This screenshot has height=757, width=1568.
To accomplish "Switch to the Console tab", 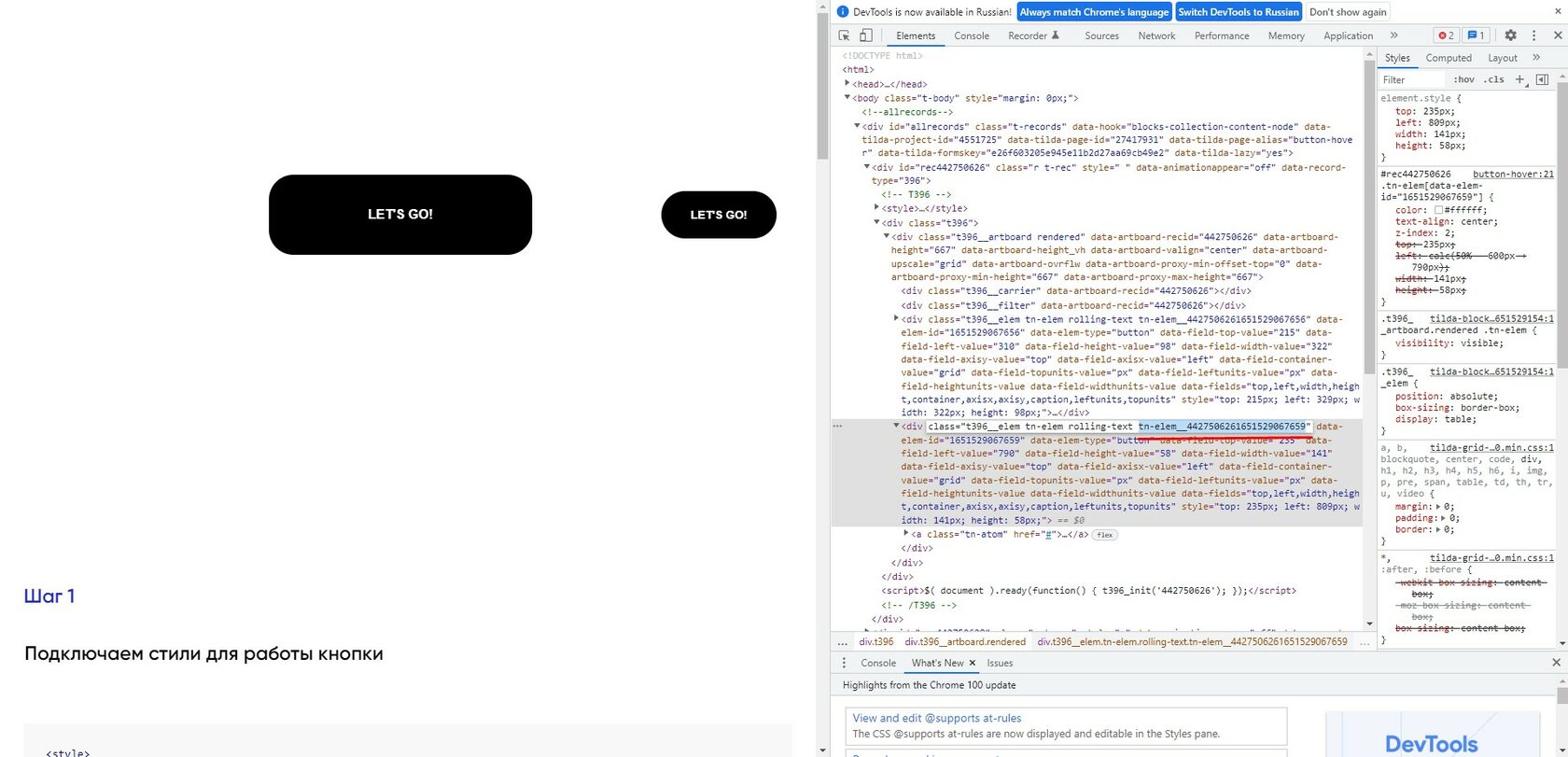I will pyautogui.click(x=972, y=35).
